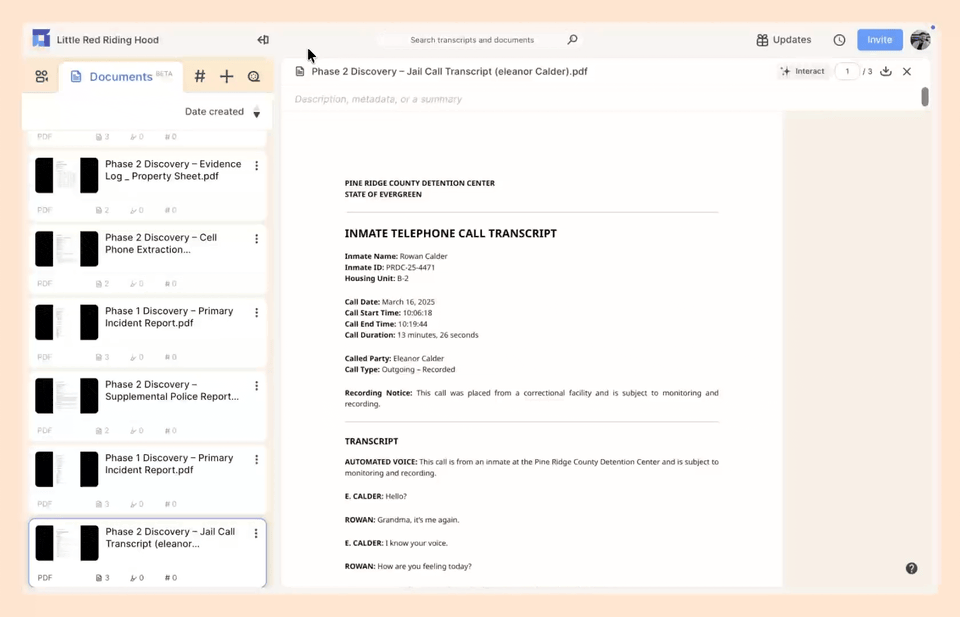Viewport: 960px width, 617px height.
Task: Switch to the people/participants panel icon
Action: tap(41, 77)
